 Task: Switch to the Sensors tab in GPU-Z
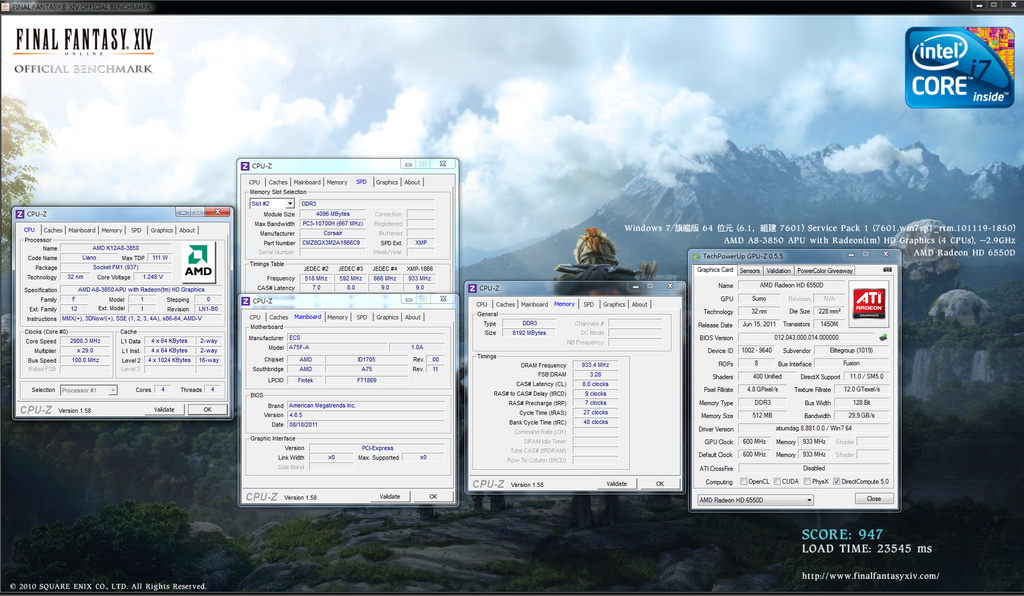pyautogui.click(x=749, y=271)
